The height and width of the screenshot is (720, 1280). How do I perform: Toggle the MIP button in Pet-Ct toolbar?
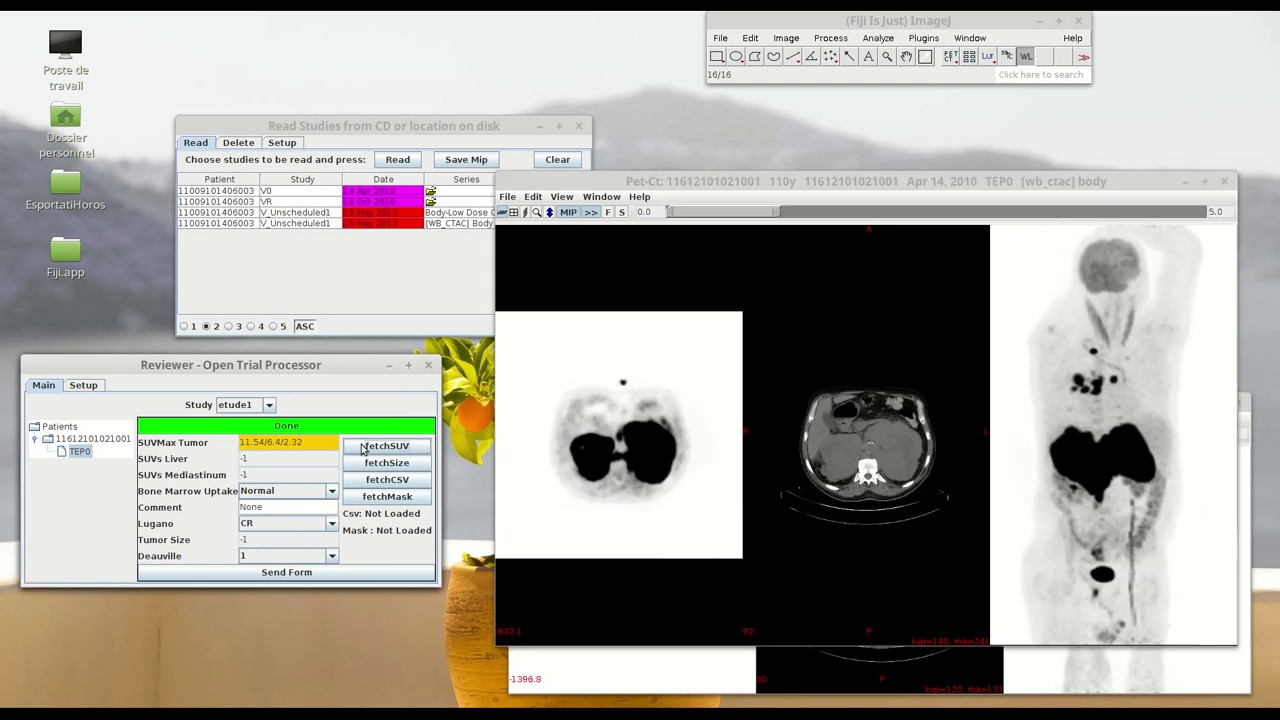[568, 212]
